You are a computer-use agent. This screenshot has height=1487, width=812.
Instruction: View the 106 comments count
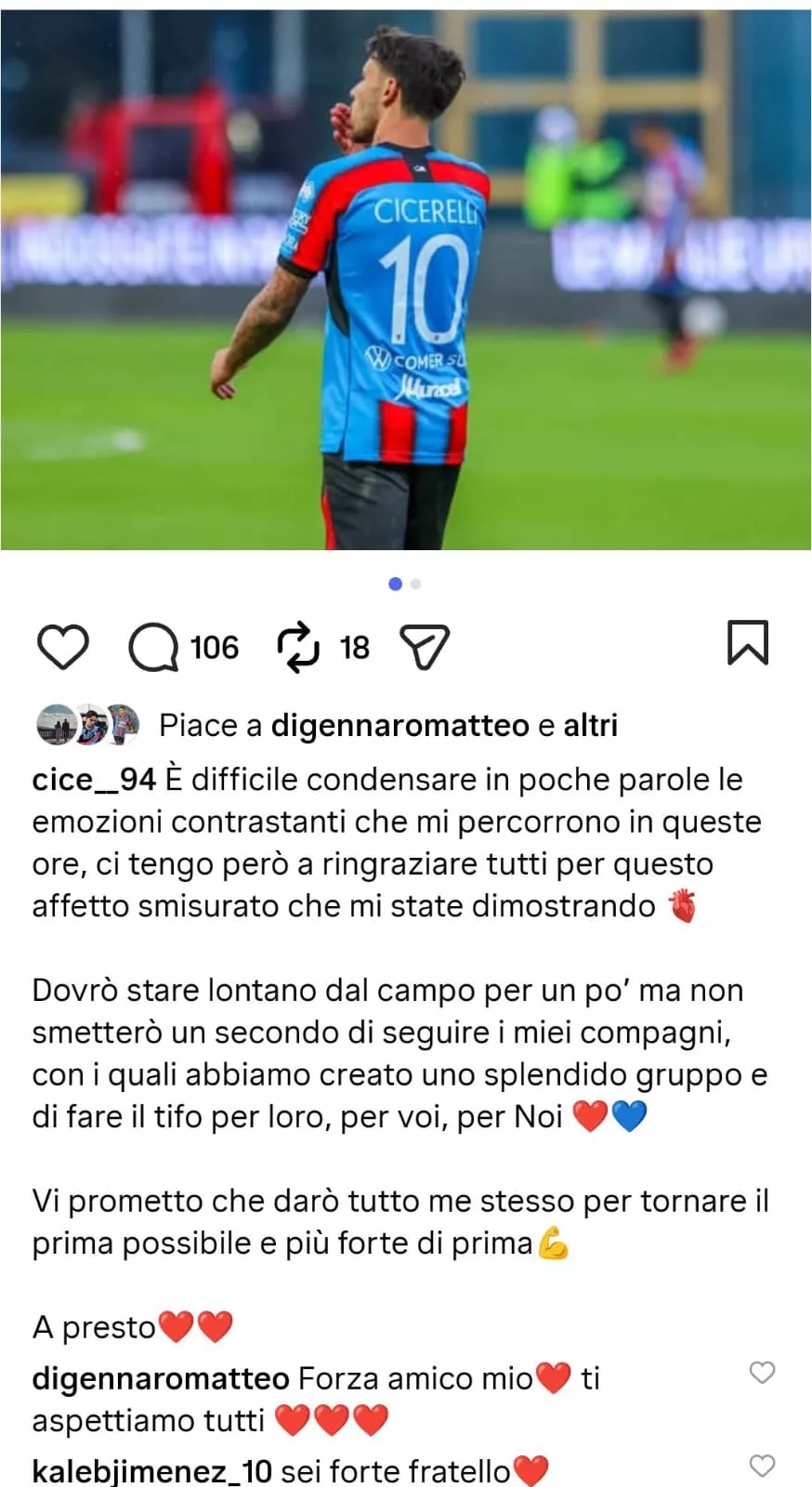pyautogui.click(x=215, y=647)
